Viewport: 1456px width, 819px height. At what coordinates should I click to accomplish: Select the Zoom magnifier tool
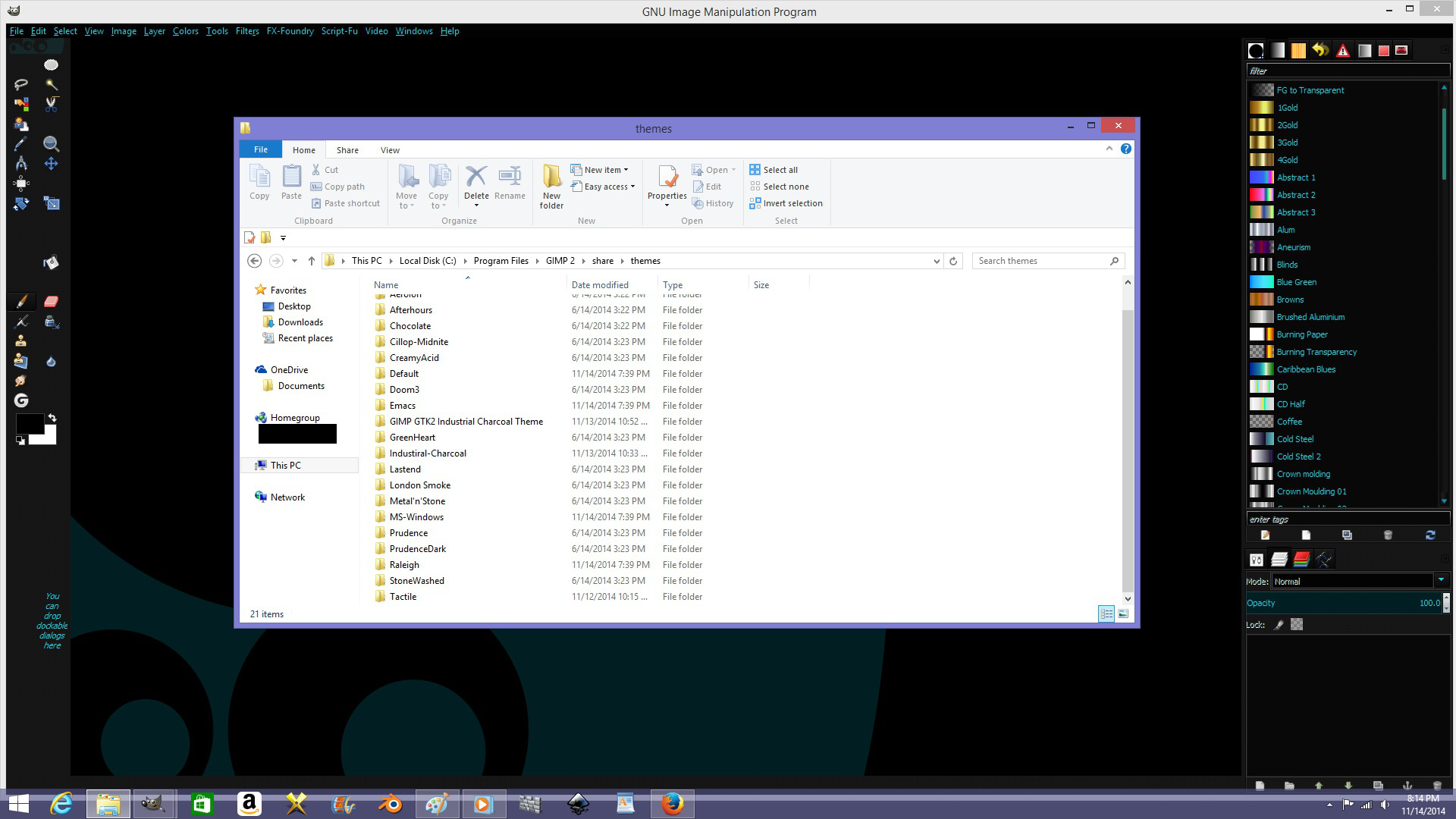[x=51, y=143]
